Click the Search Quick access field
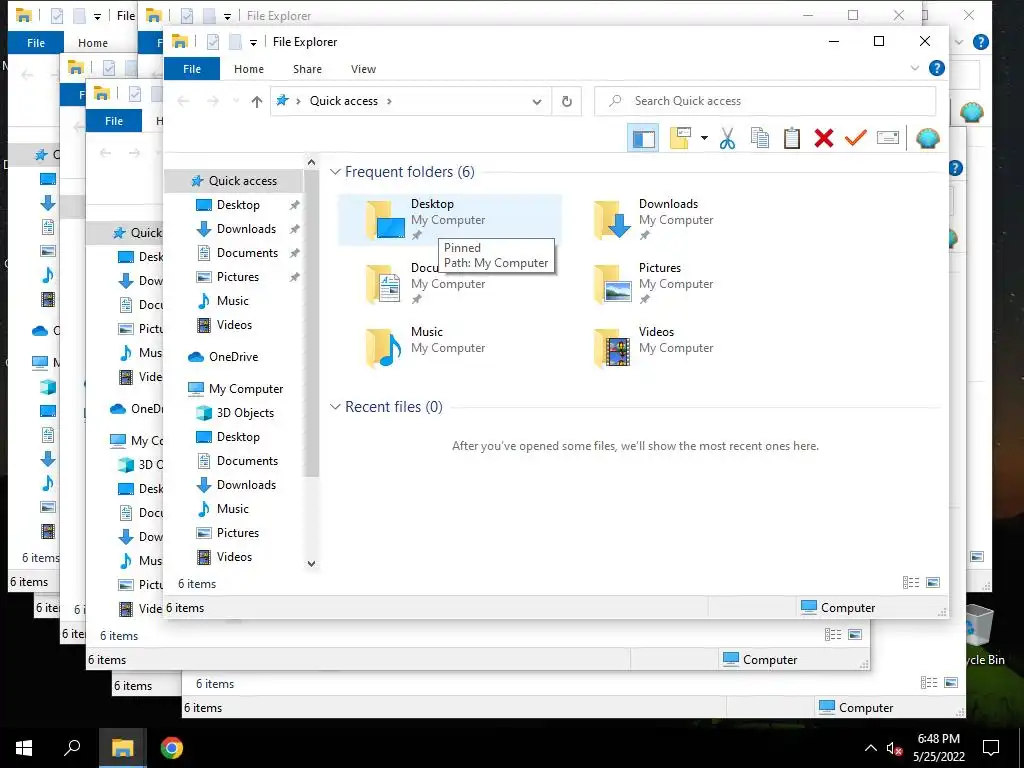This screenshot has width=1024, height=768. [x=765, y=101]
